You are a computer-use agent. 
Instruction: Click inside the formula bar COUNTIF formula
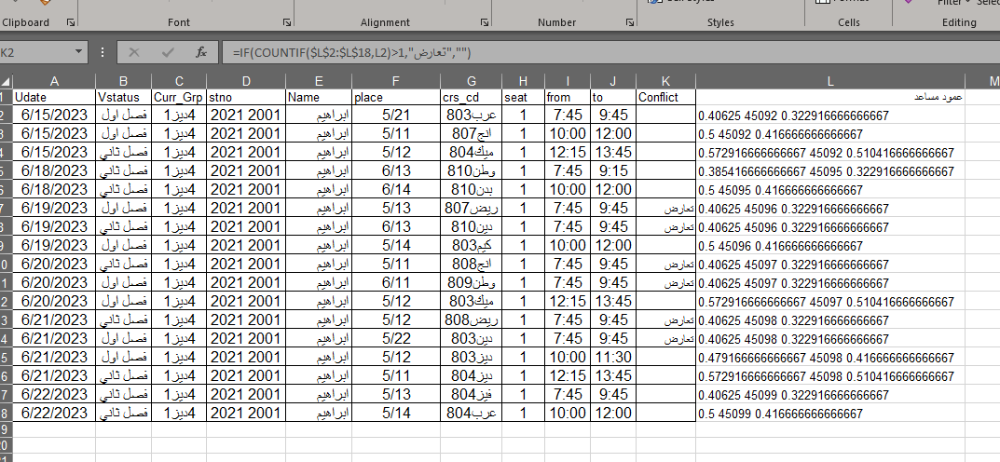pos(351,53)
